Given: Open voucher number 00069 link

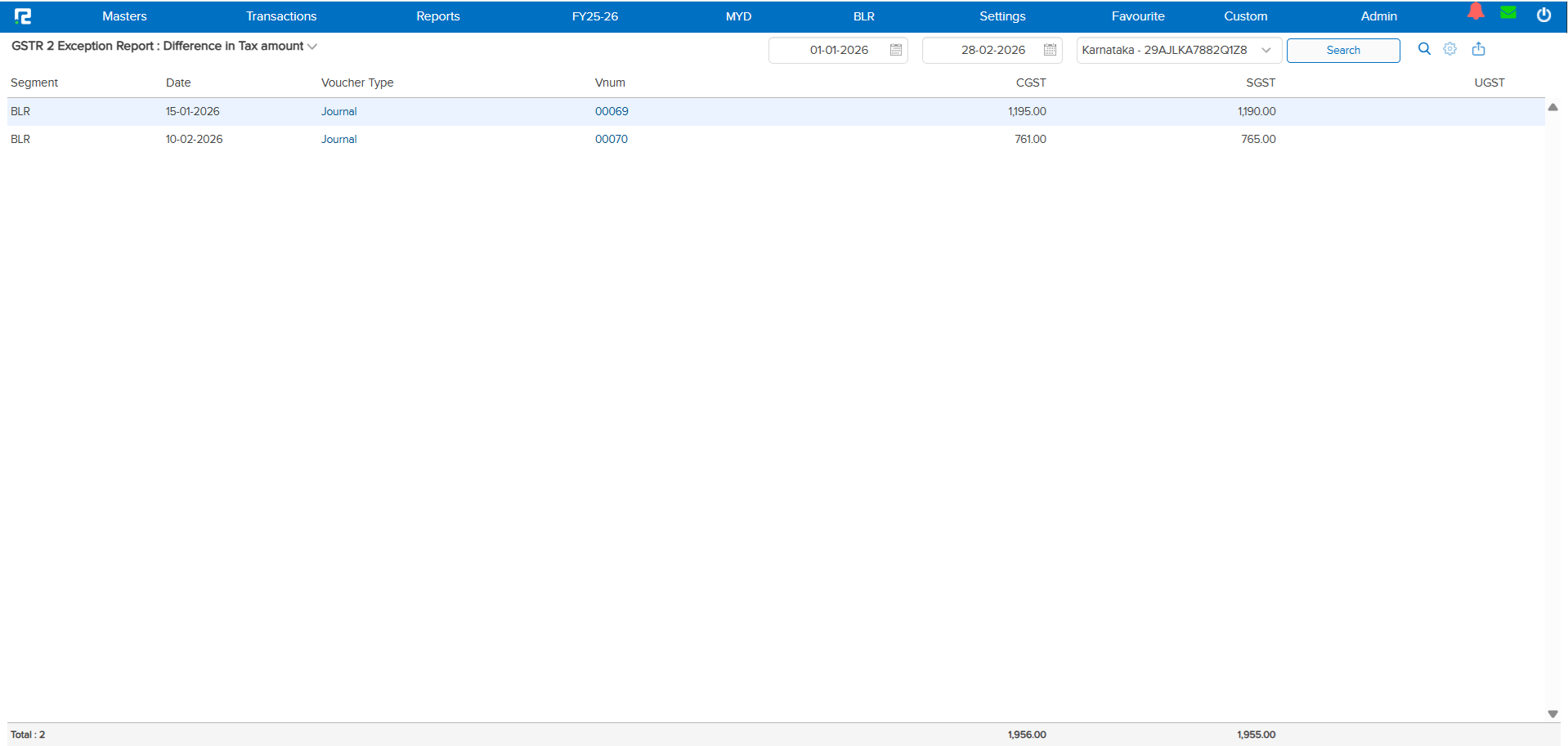Looking at the screenshot, I should coord(612,112).
